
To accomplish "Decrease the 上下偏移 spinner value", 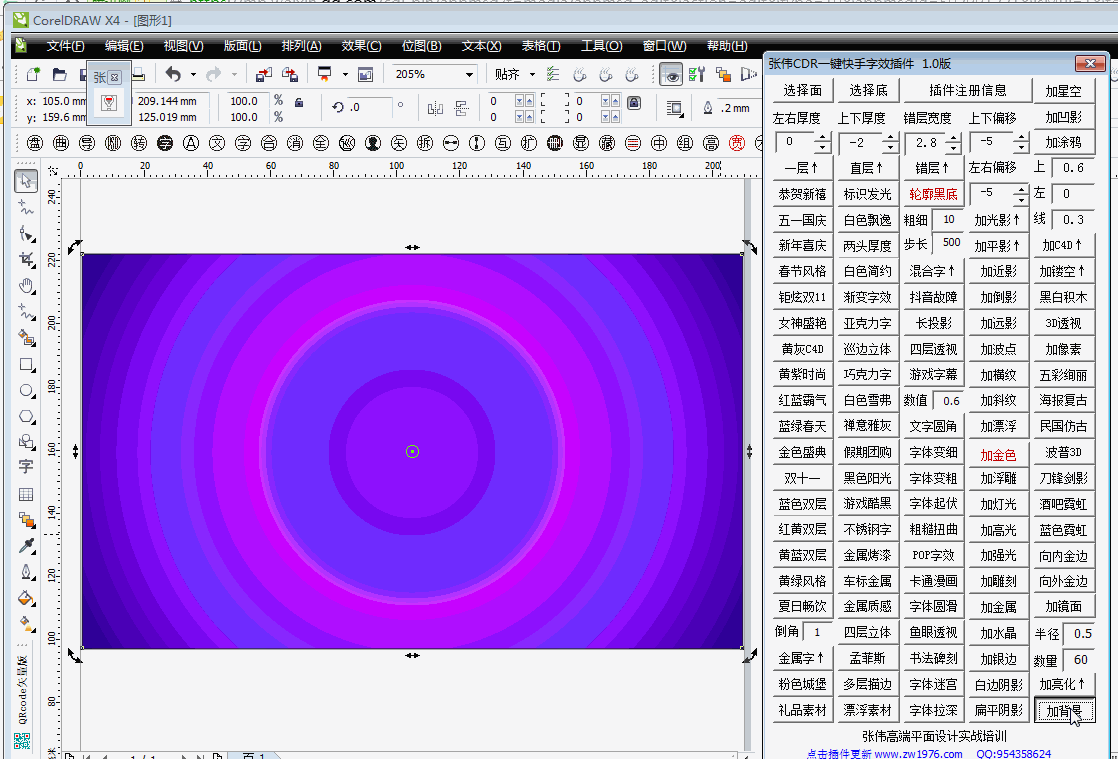I will (1020, 148).
